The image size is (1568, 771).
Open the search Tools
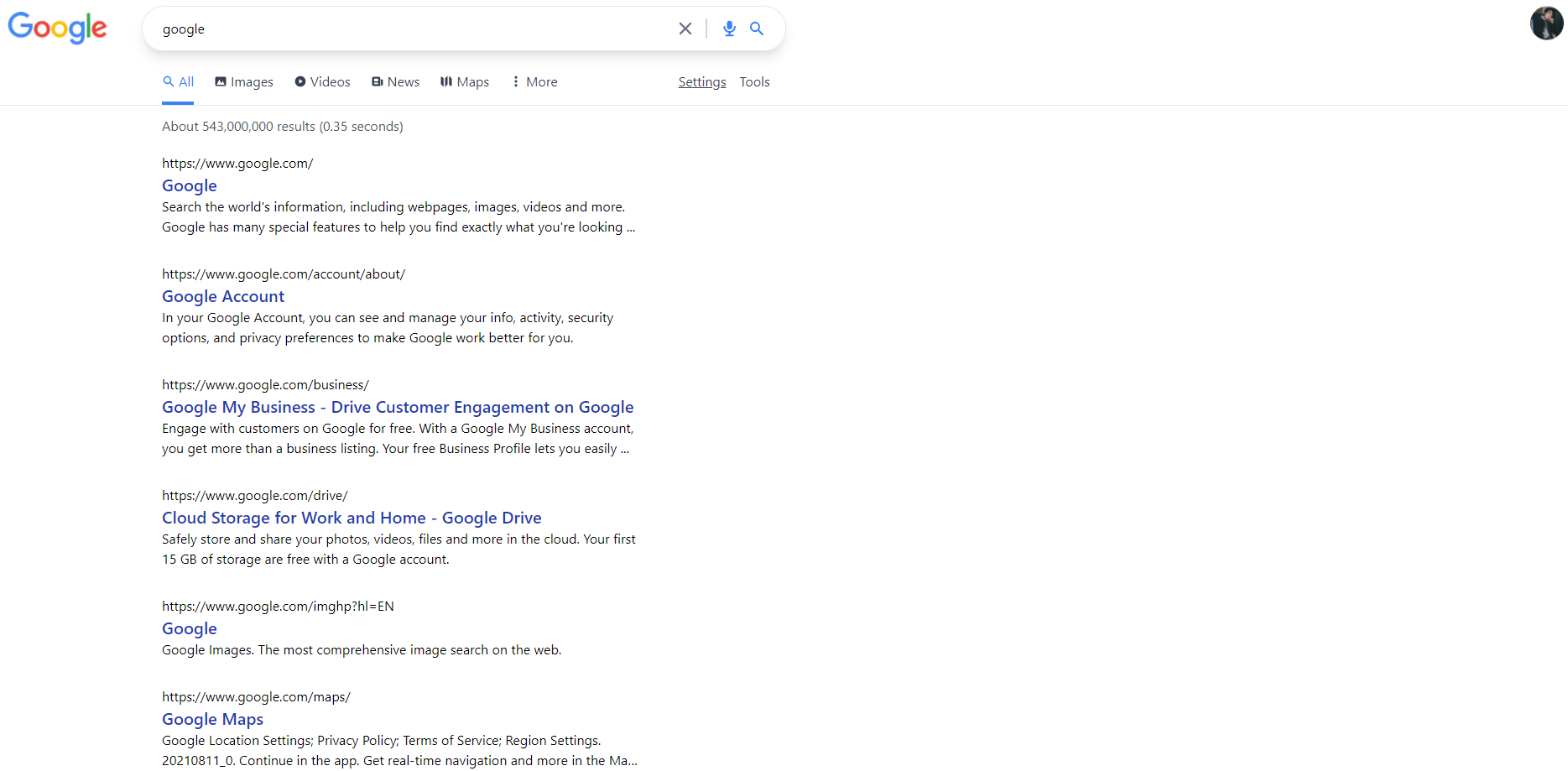[754, 81]
